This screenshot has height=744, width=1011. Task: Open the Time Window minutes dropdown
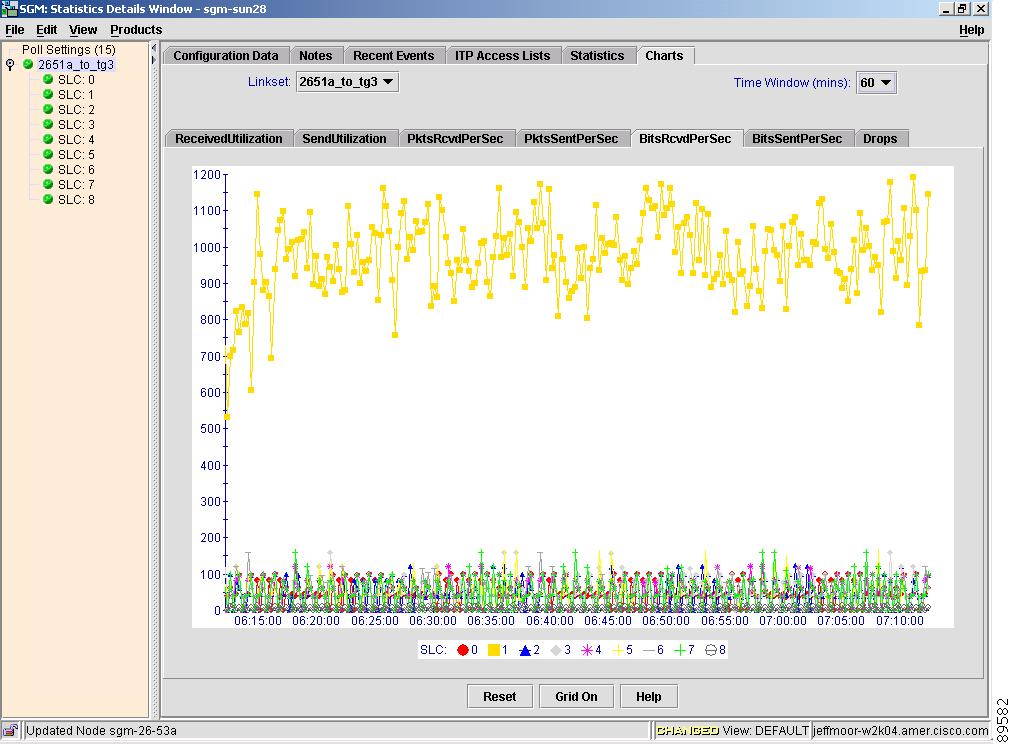click(x=876, y=83)
